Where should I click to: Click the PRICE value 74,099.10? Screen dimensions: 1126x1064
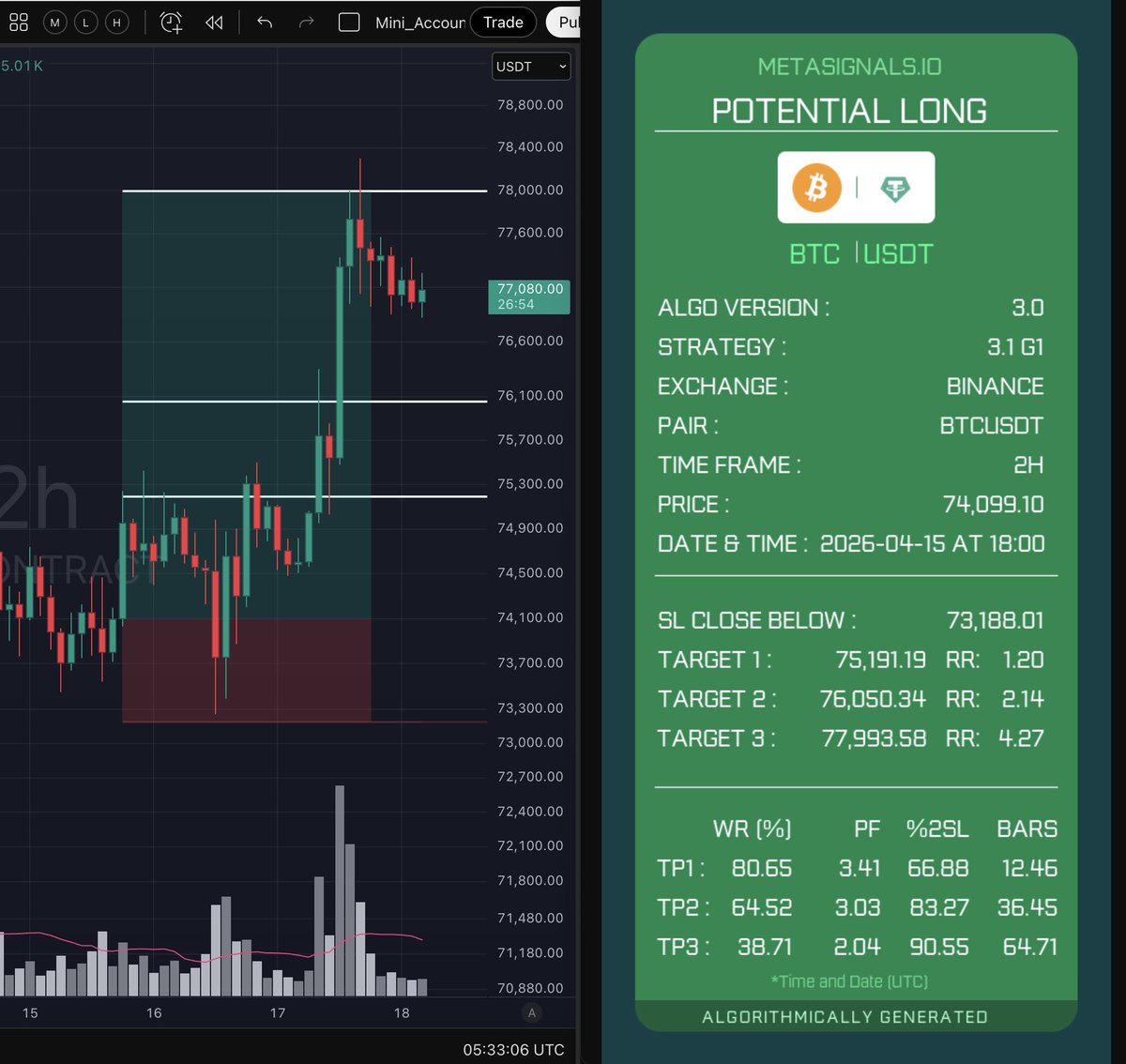993,505
